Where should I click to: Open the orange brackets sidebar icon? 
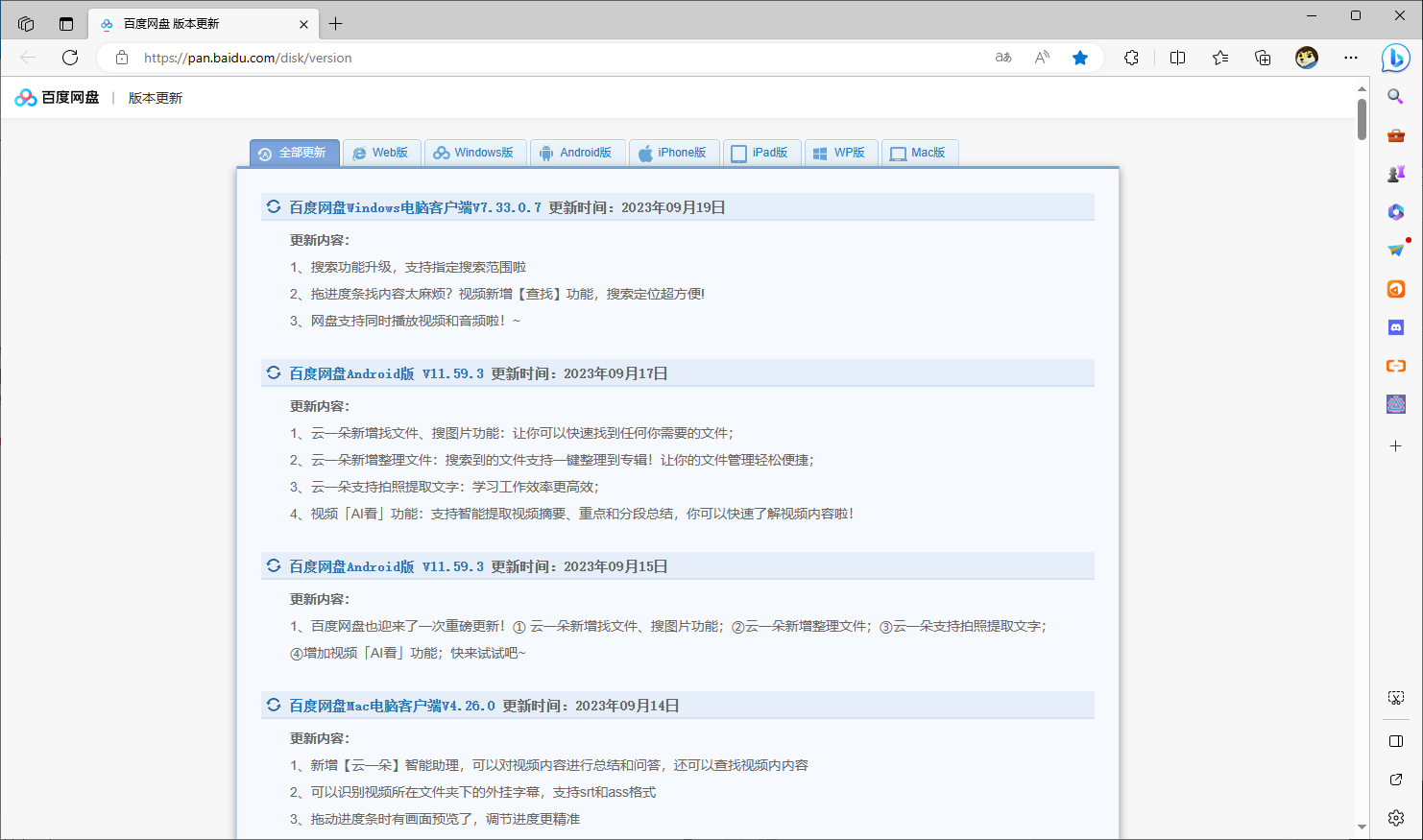pos(1396,366)
